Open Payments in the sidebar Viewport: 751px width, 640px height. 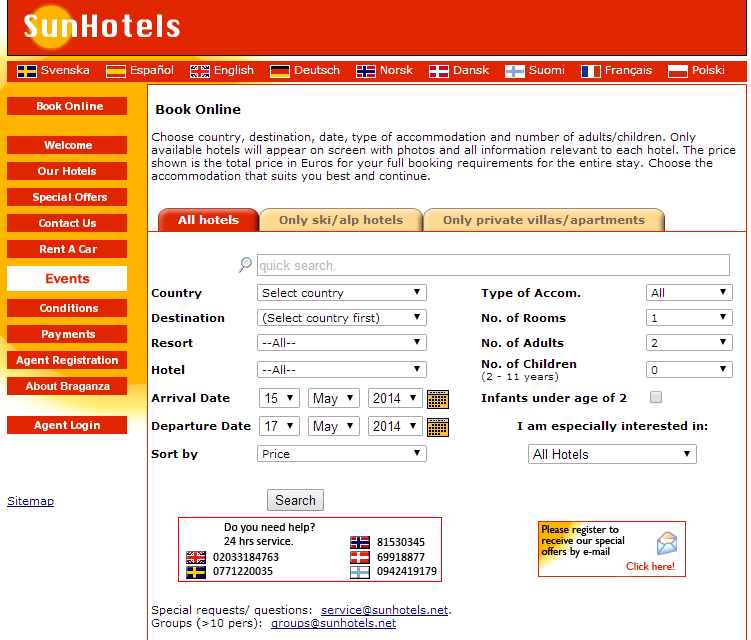(x=67, y=334)
